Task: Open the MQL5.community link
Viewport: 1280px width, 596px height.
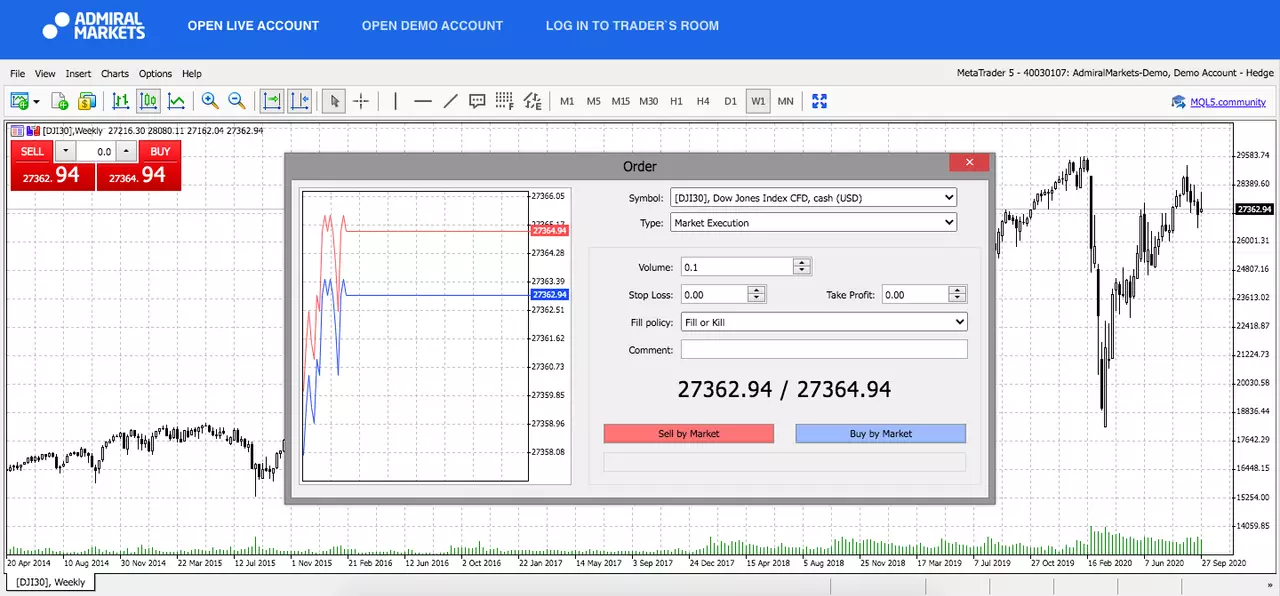Action: click(x=1228, y=102)
